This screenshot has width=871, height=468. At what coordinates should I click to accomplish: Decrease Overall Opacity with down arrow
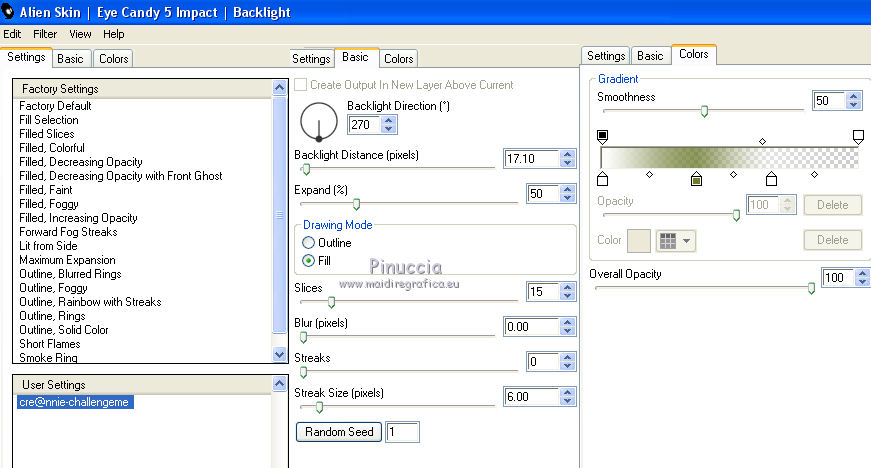click(x=862, y=282)
